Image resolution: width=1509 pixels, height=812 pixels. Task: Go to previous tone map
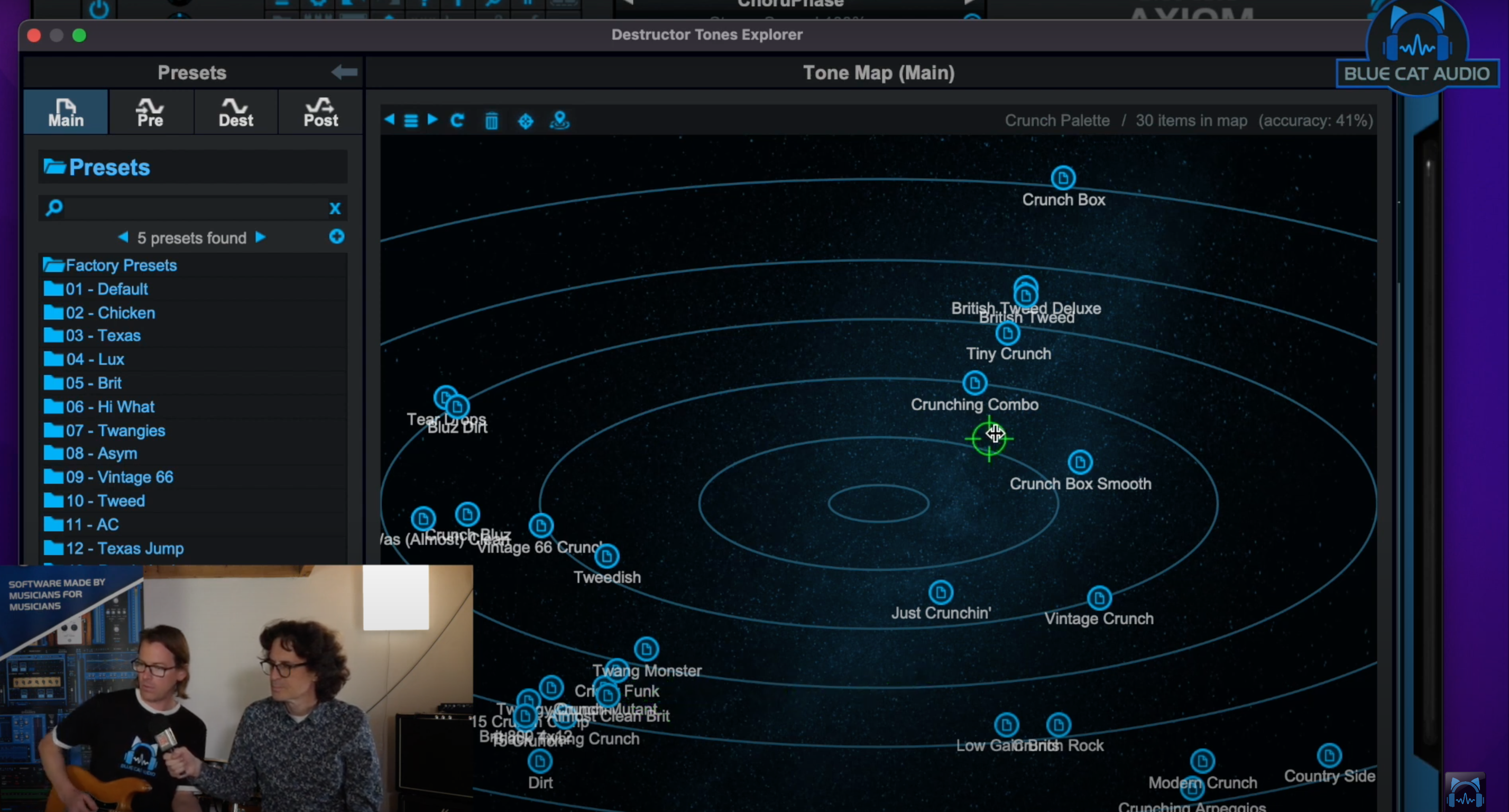[389, 120]
